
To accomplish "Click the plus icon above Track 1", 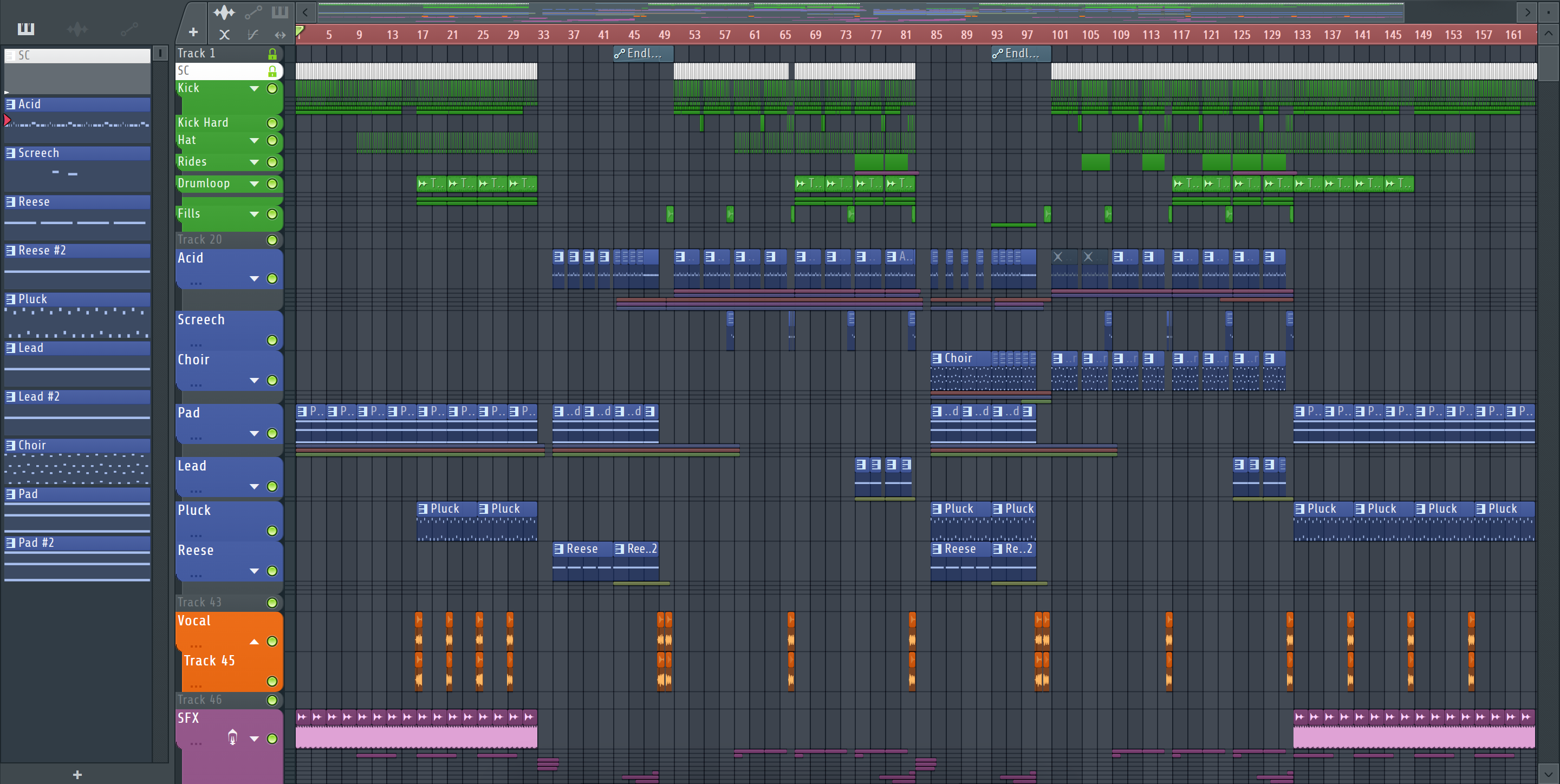I will click(193, 32).
